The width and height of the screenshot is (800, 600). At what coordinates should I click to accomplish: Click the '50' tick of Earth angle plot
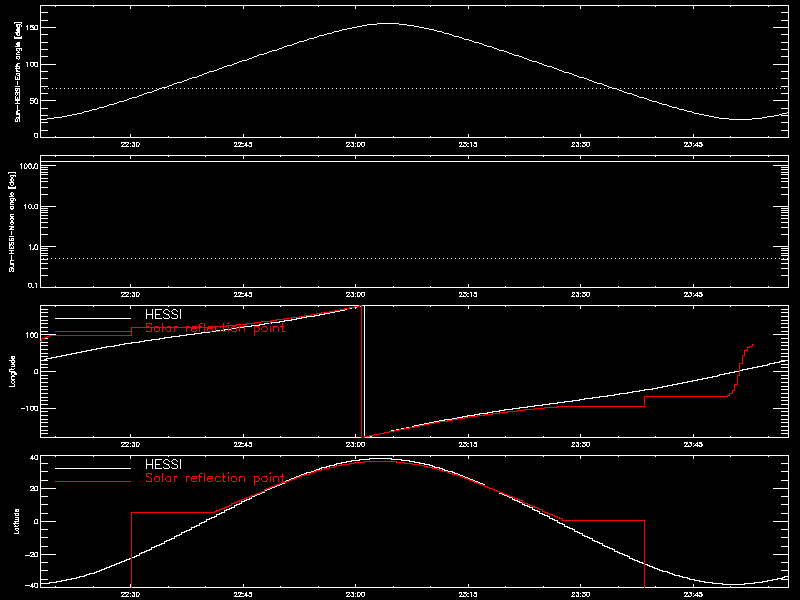coord(34,101)
